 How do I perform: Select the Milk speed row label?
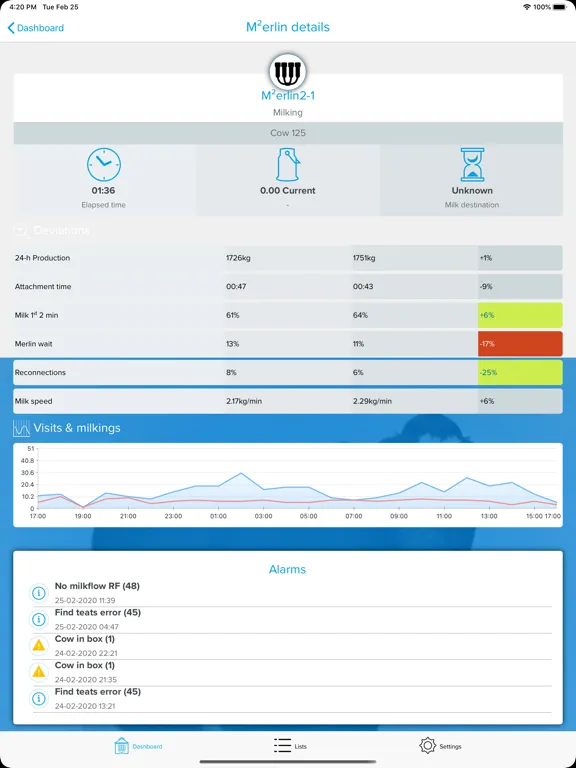click(x=34, y=401)
